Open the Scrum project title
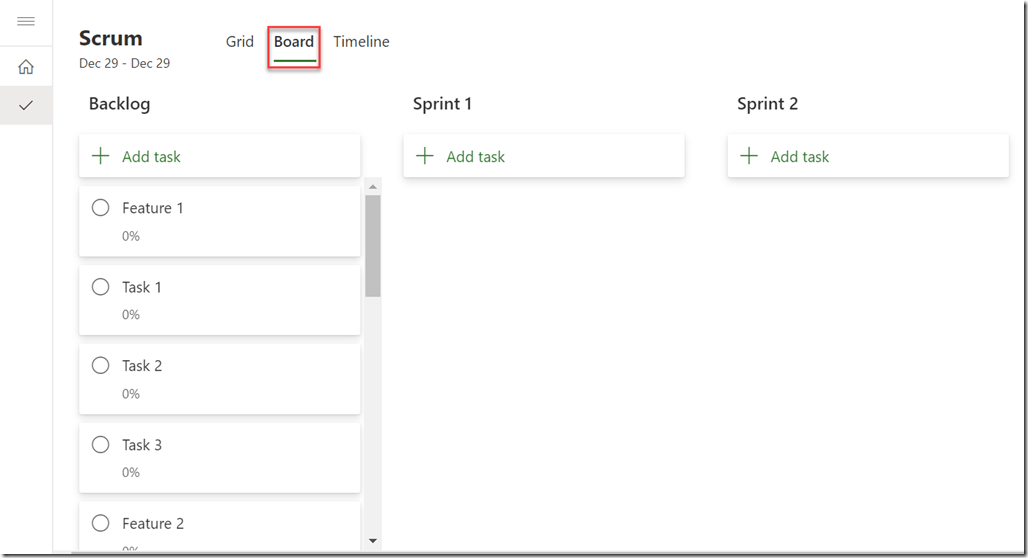The height and width of the screenshot is (558, 1028). point(111,38)
